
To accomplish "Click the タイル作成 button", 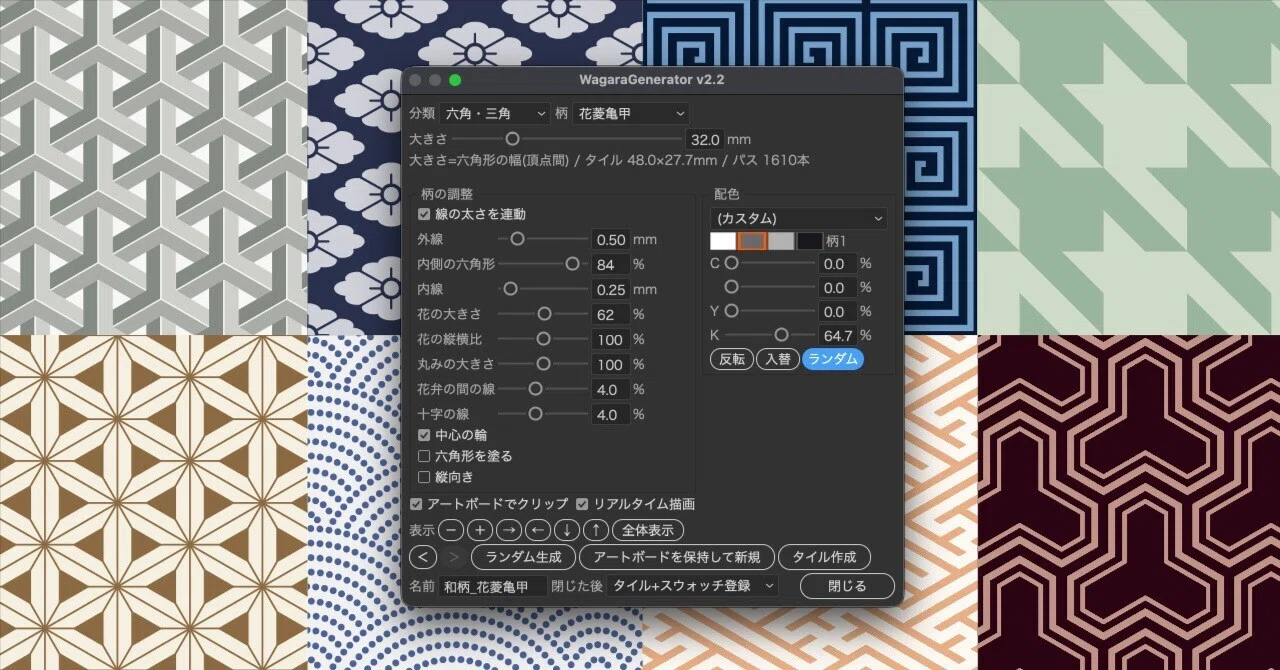I will click(x=824, y=557).
